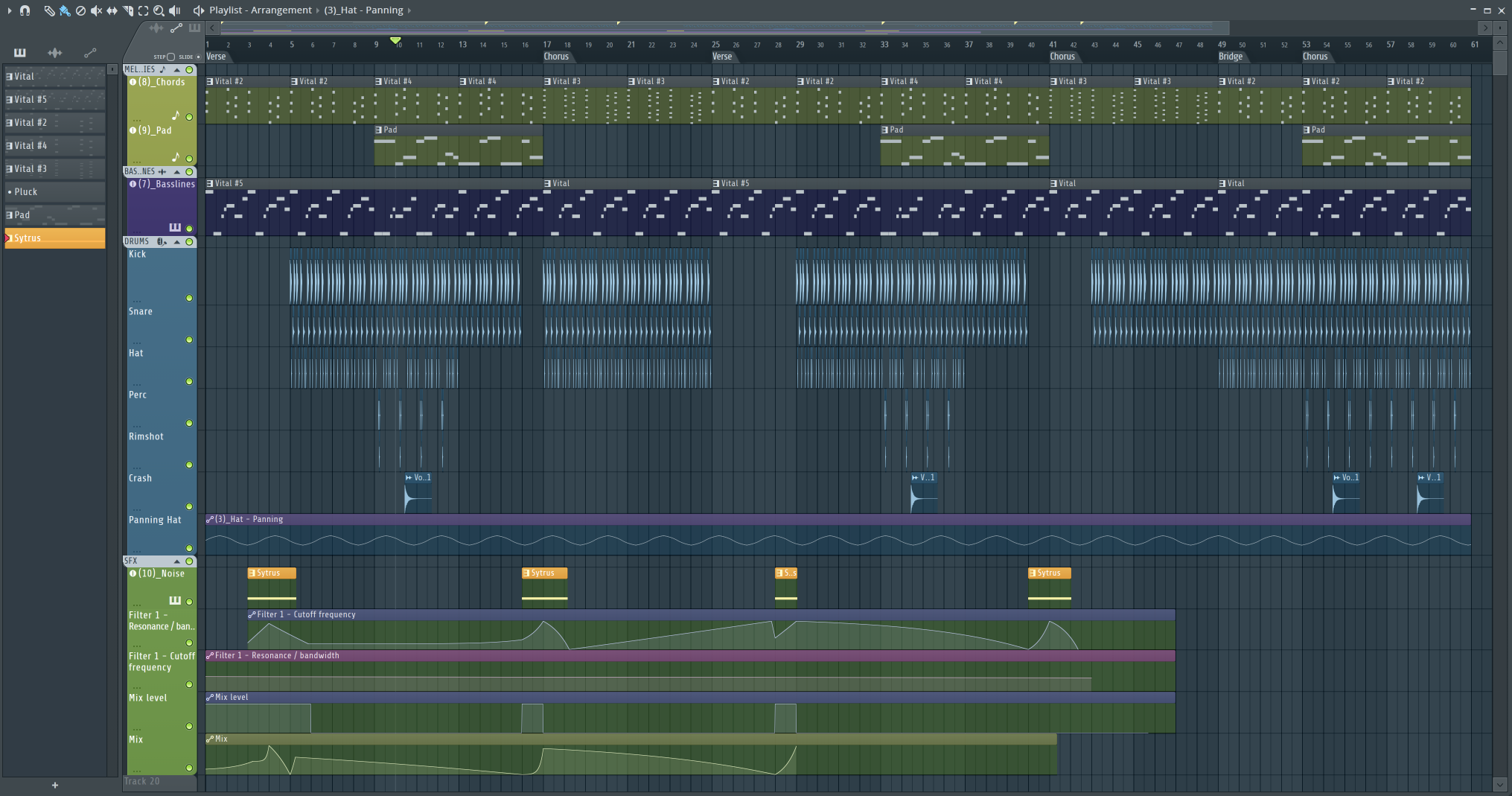This screenshot has width=1512, height=796.
Task: Show pattern clips with the picker piano icon
Action: tap(20, 53)
